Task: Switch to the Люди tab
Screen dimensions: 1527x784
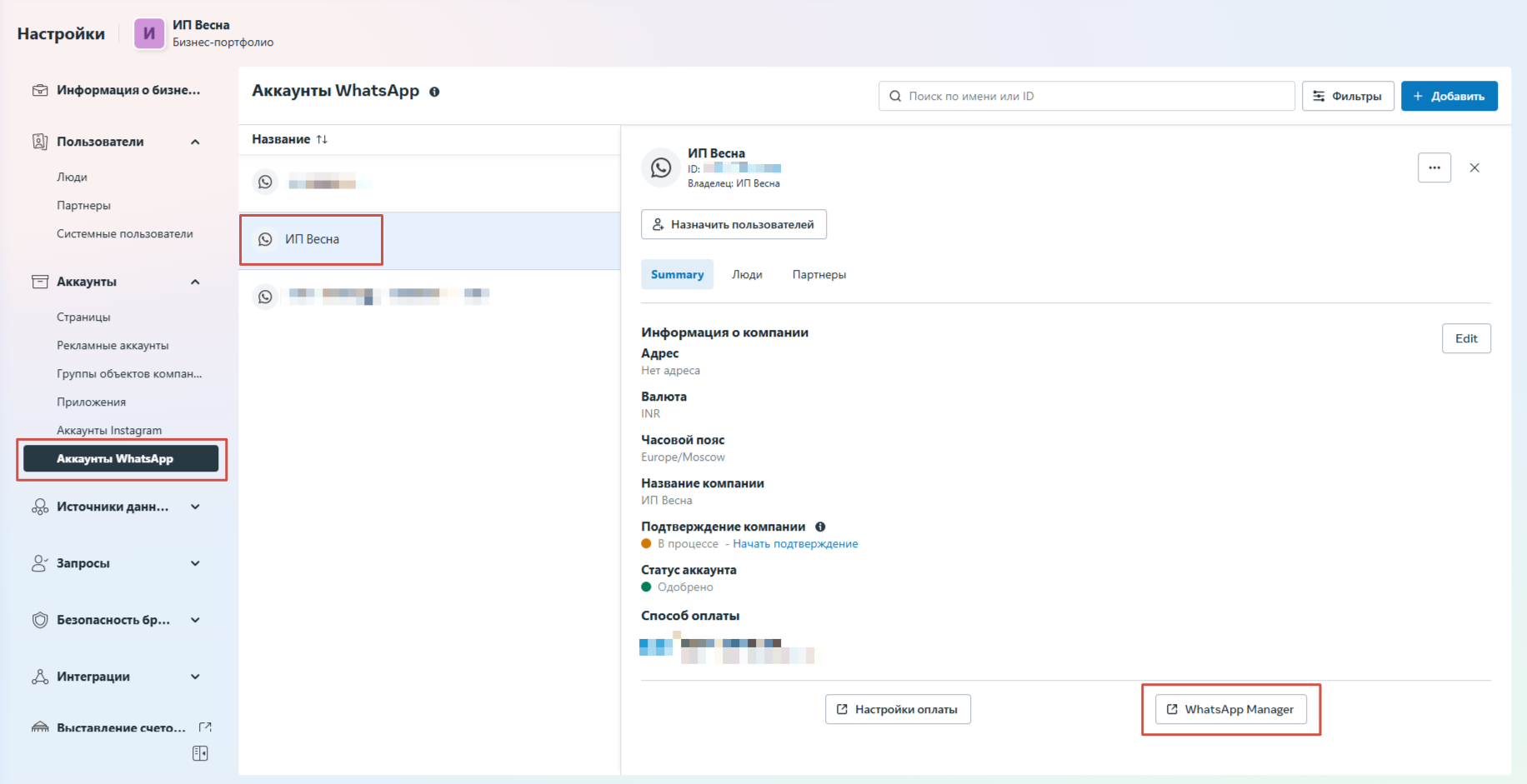Action: click(747, 274)
